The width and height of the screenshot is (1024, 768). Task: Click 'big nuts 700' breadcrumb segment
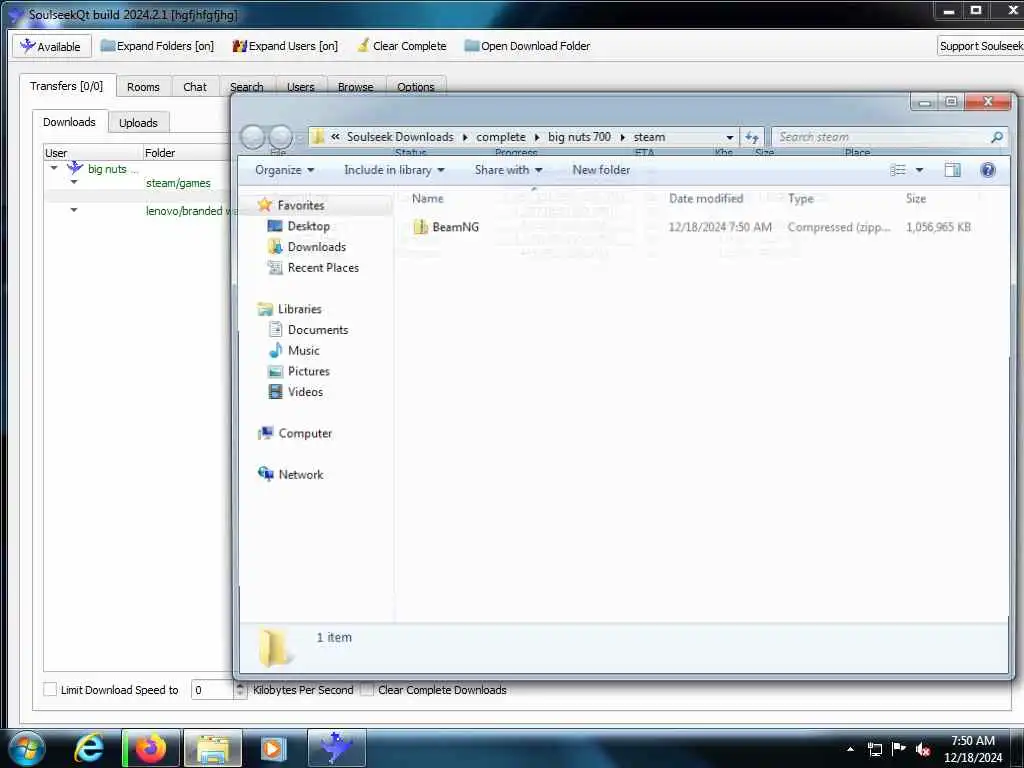[579, 137]
